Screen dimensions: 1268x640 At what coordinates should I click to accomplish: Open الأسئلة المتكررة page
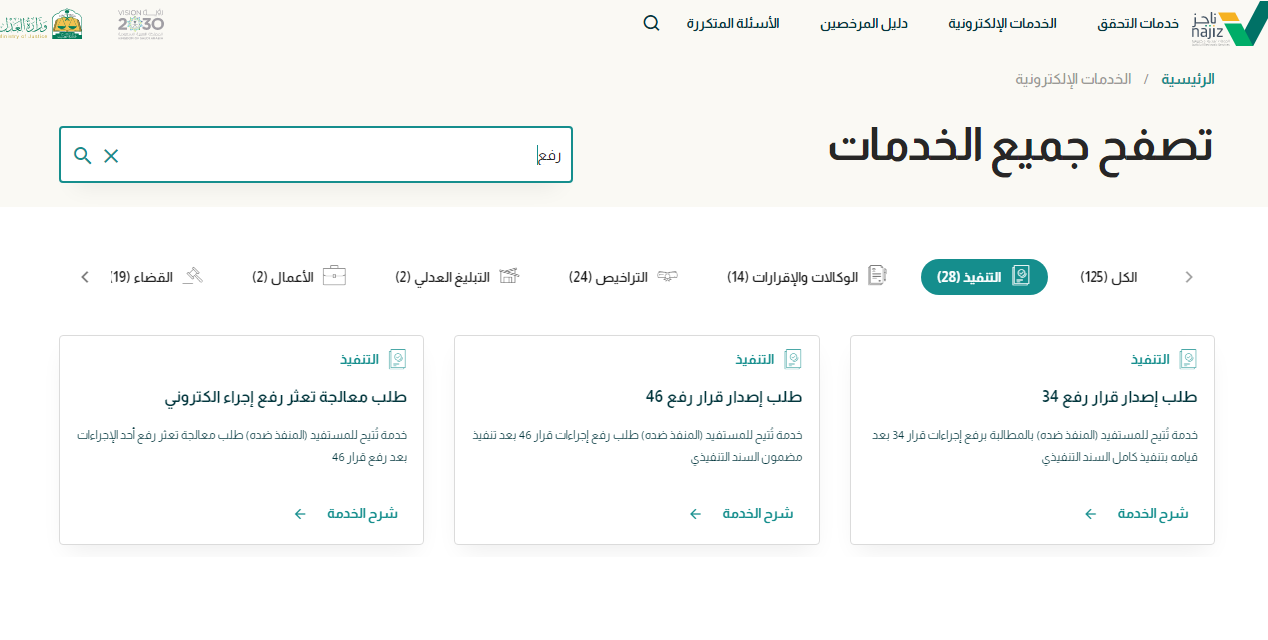coord(733,23)
